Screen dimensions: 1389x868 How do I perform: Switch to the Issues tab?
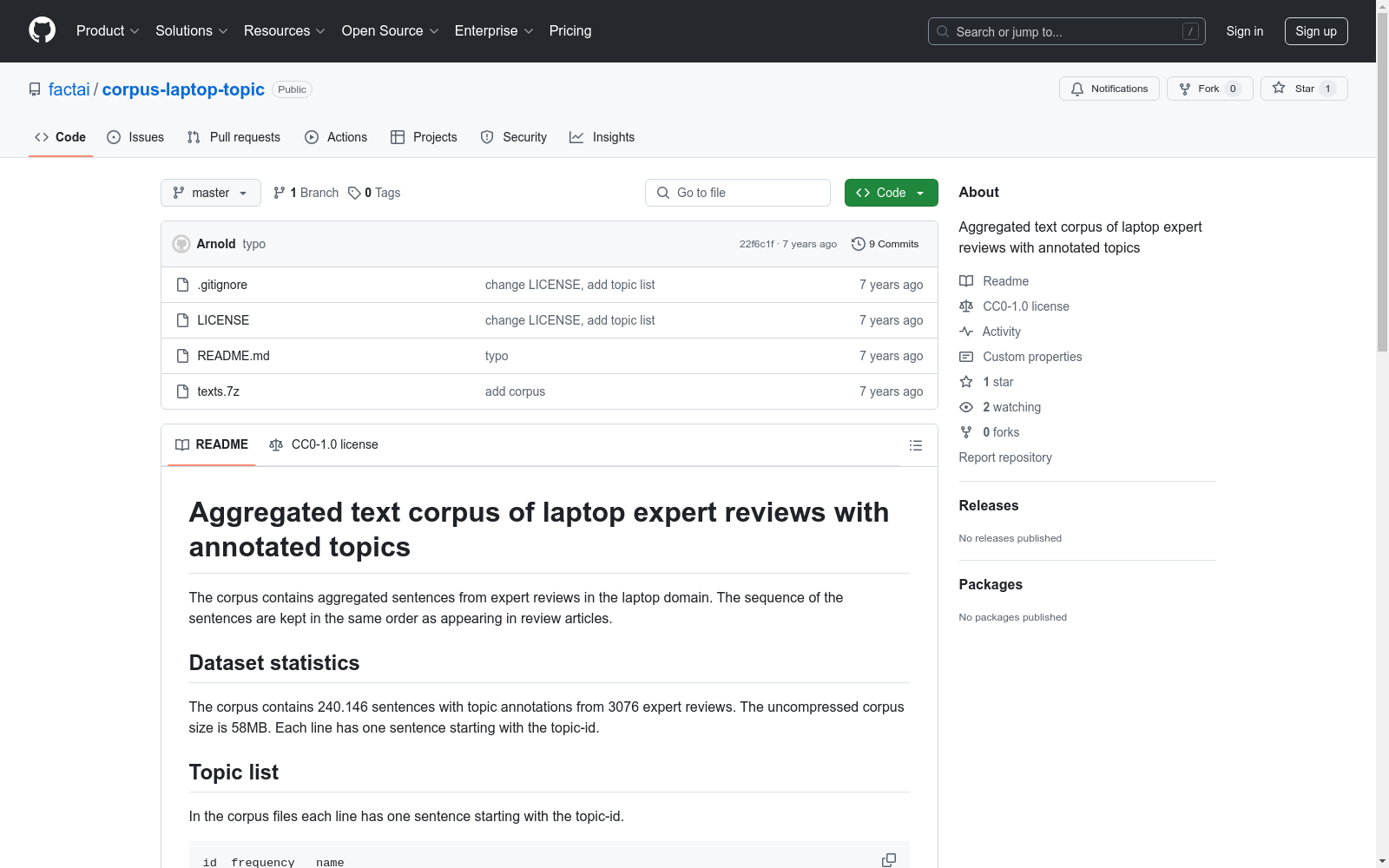pyautogui.click(x=135, y=137)
